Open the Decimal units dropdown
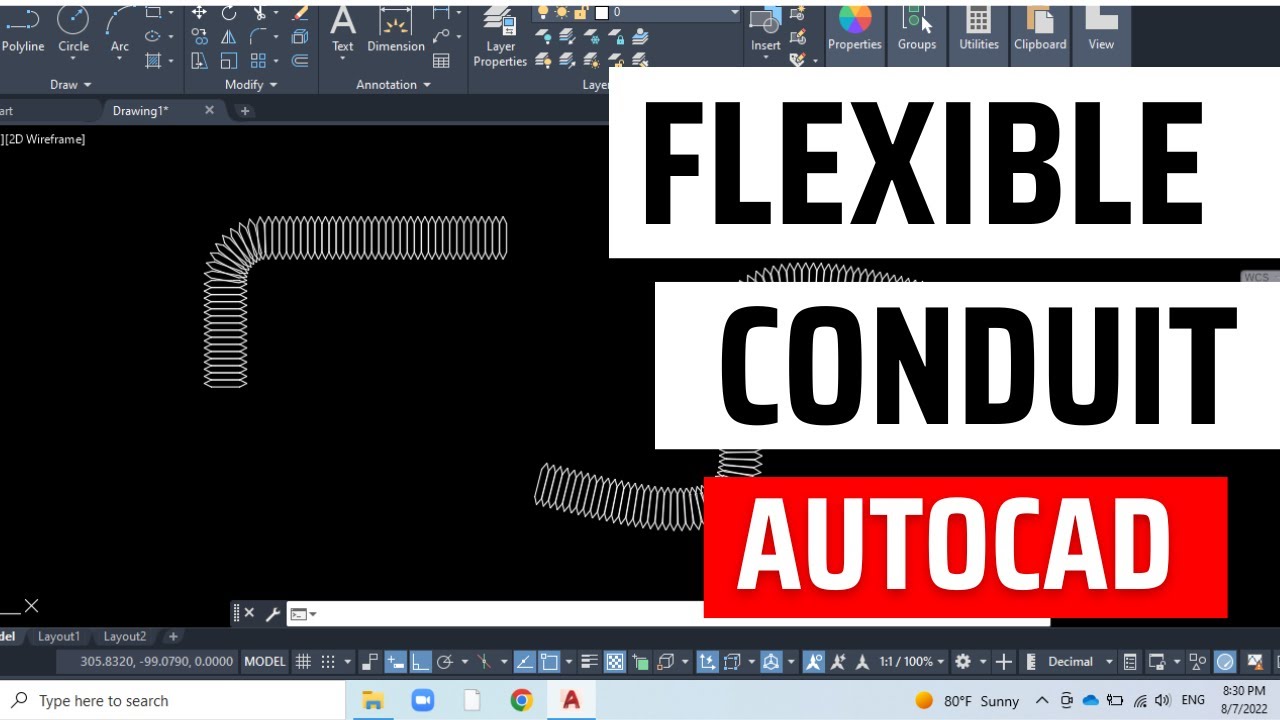The height and width of the screenshot is (720, 1280). (x=1080, y=662)
